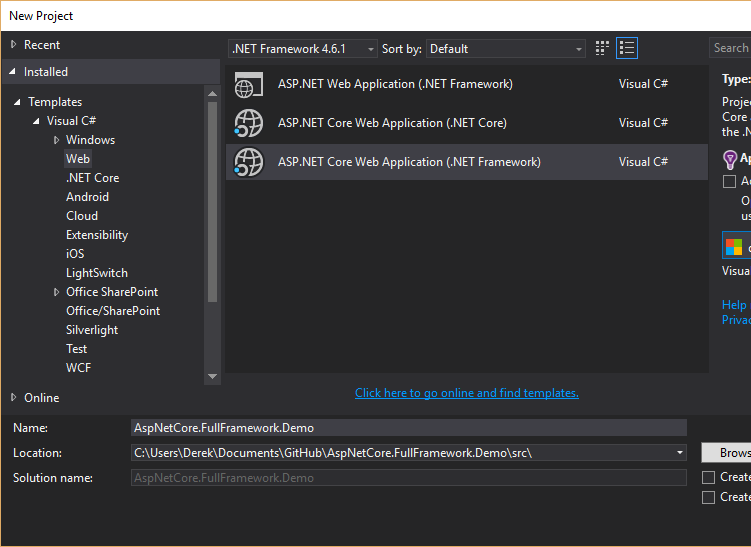Select ASP.NET Core Web Application (.NET Core) template
The height and width of the screenshot is (547, 751).
(x=467, y=123)
